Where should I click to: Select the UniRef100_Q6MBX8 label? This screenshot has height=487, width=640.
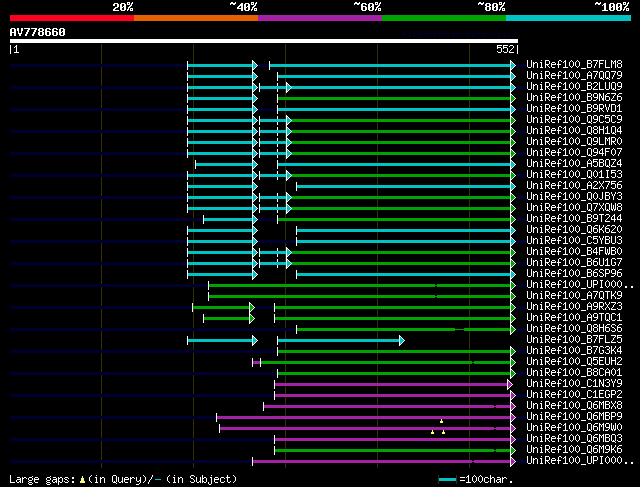(574, 406)
